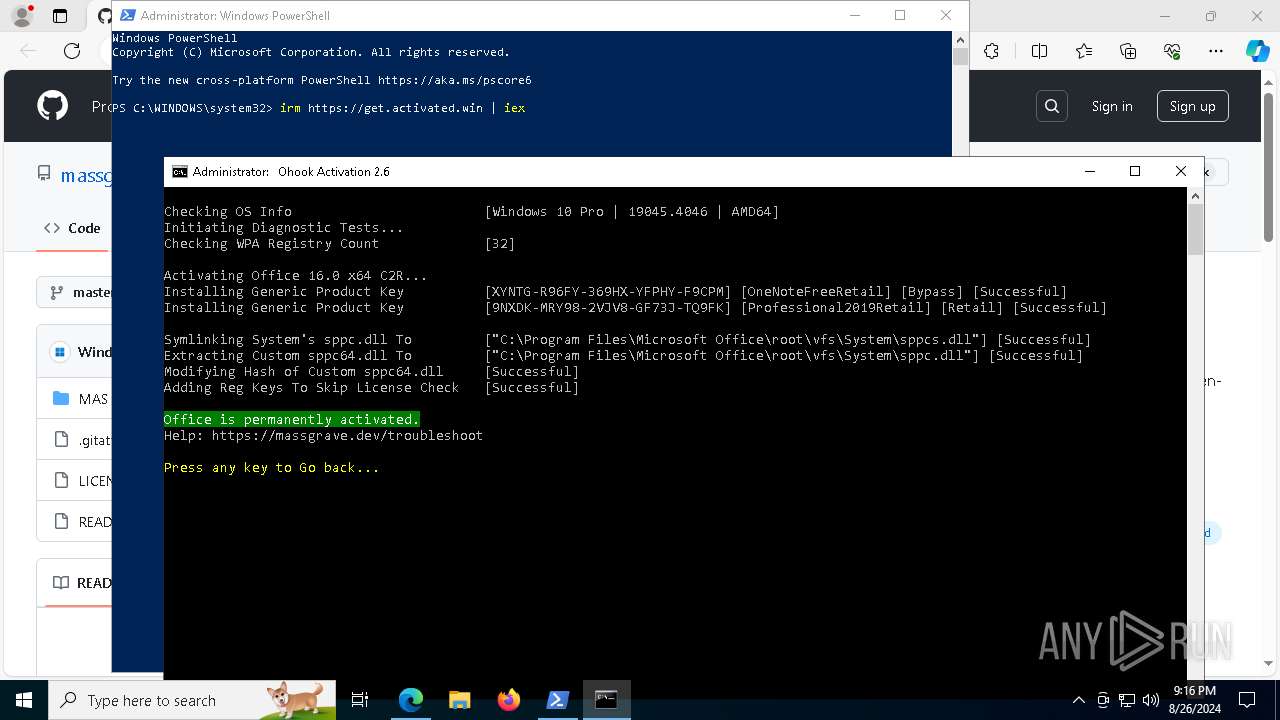This screenshot has width=1280, height=720.
Task: Open the Edge profile avatar icon
Action: point(22,16)
